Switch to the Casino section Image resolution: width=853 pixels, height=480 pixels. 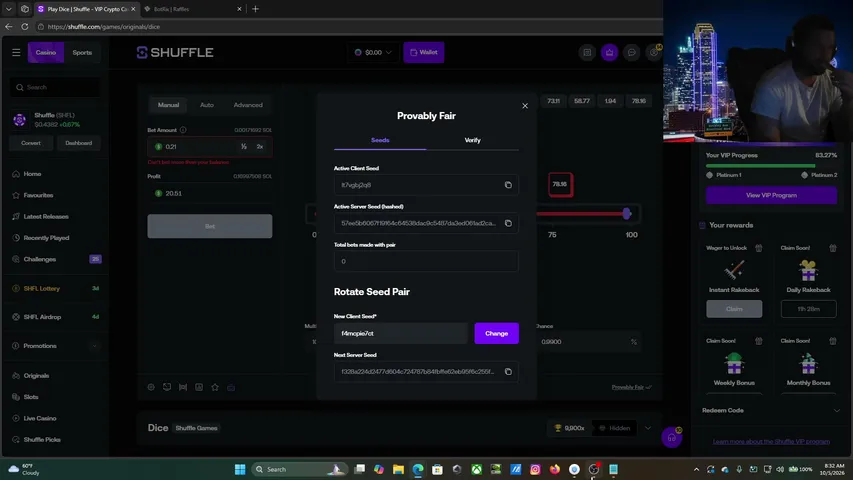(46, 53)
